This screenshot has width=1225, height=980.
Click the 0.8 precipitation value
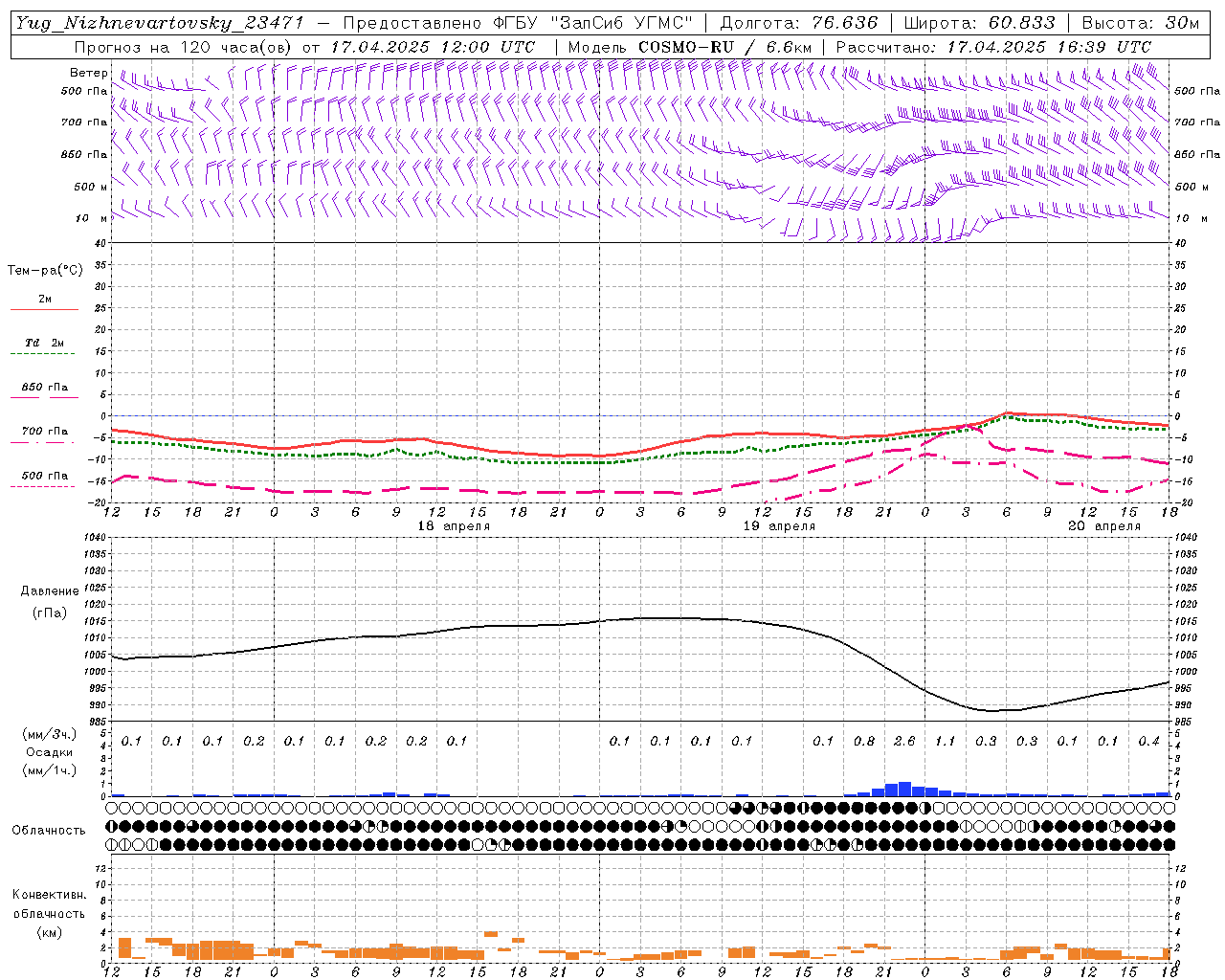(863, 741)
